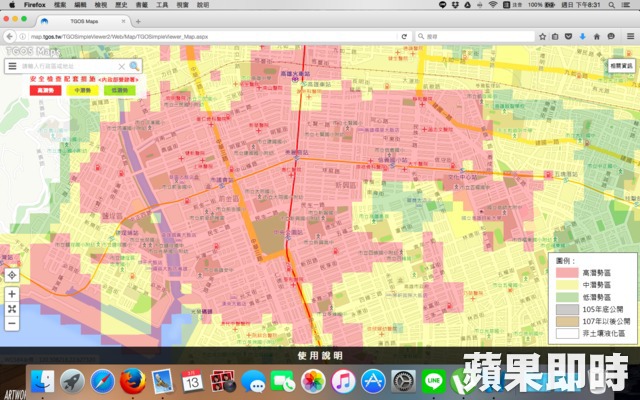Open the Wi-Fi status menu
Image resolution: width=640 pixels, height=400 pixels.
click(x=493, y=5)
